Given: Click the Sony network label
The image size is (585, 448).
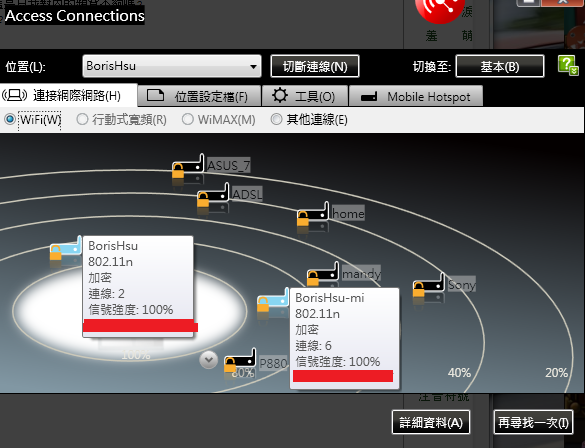Looking at the screenshot, I should (x=462, y=284).
